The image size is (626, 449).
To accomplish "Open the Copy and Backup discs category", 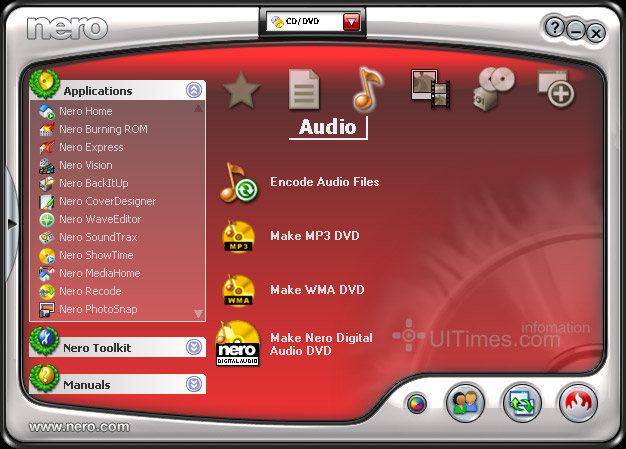I will 493,89.
